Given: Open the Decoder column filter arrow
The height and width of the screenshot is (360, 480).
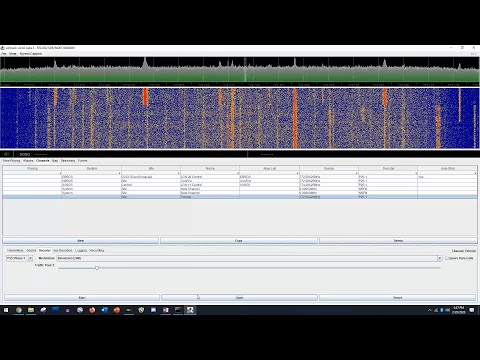Looking at the screenshot, I should 416,173.
